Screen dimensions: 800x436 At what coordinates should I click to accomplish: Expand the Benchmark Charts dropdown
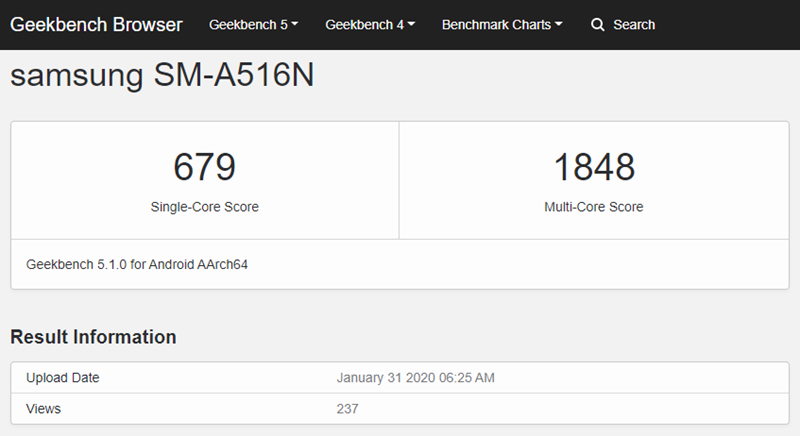(502, 24)
